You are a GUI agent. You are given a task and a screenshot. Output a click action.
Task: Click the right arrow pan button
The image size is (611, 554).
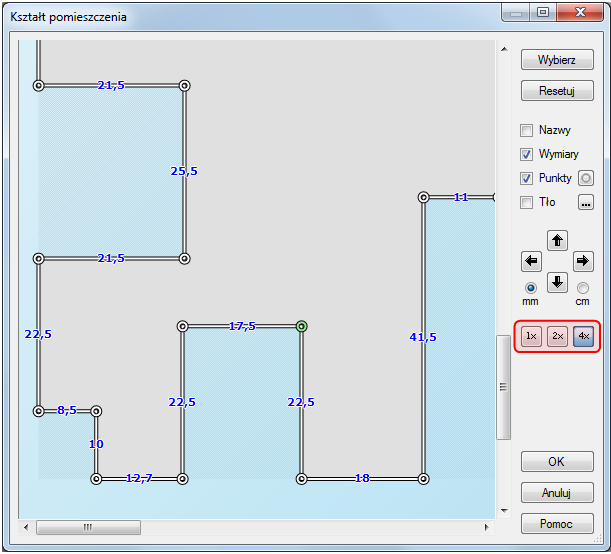584,261
